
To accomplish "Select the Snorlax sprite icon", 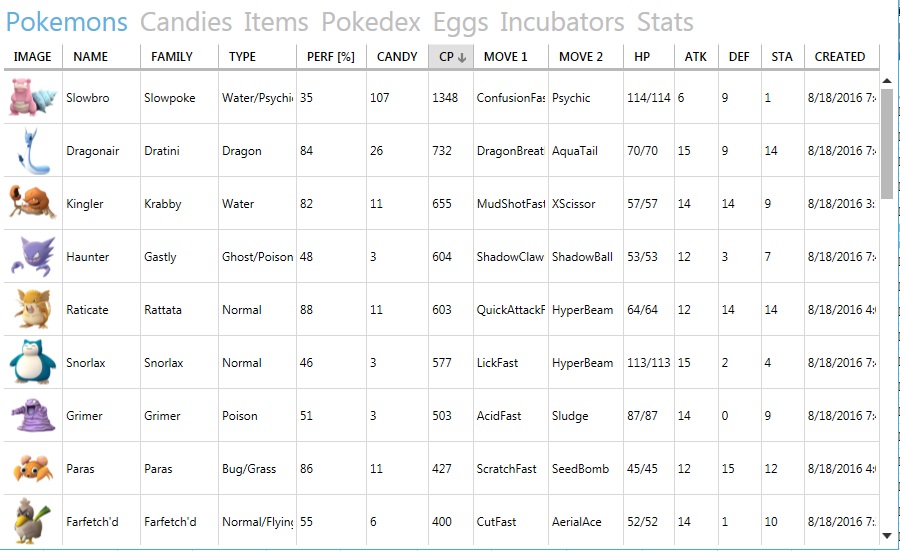I will coord(33,362).
